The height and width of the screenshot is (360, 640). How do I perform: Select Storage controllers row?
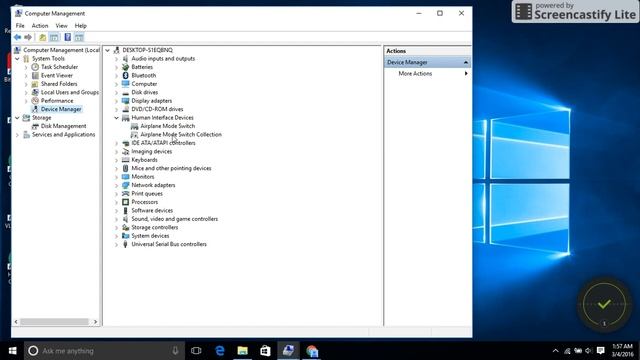(154, 227)
